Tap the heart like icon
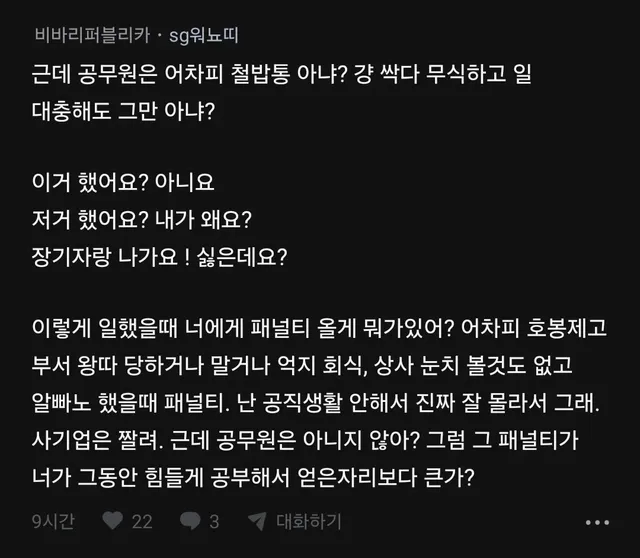This screenshot has width=640, height=558. pyautogui.click(x=113, y=521)
